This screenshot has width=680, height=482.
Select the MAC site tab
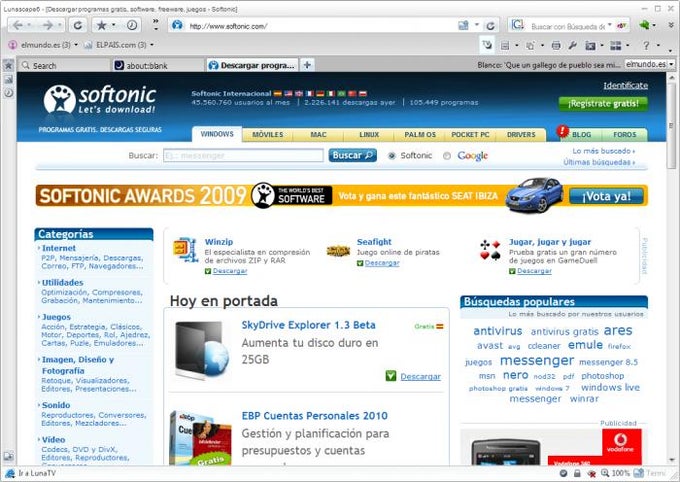pos(318,134)
